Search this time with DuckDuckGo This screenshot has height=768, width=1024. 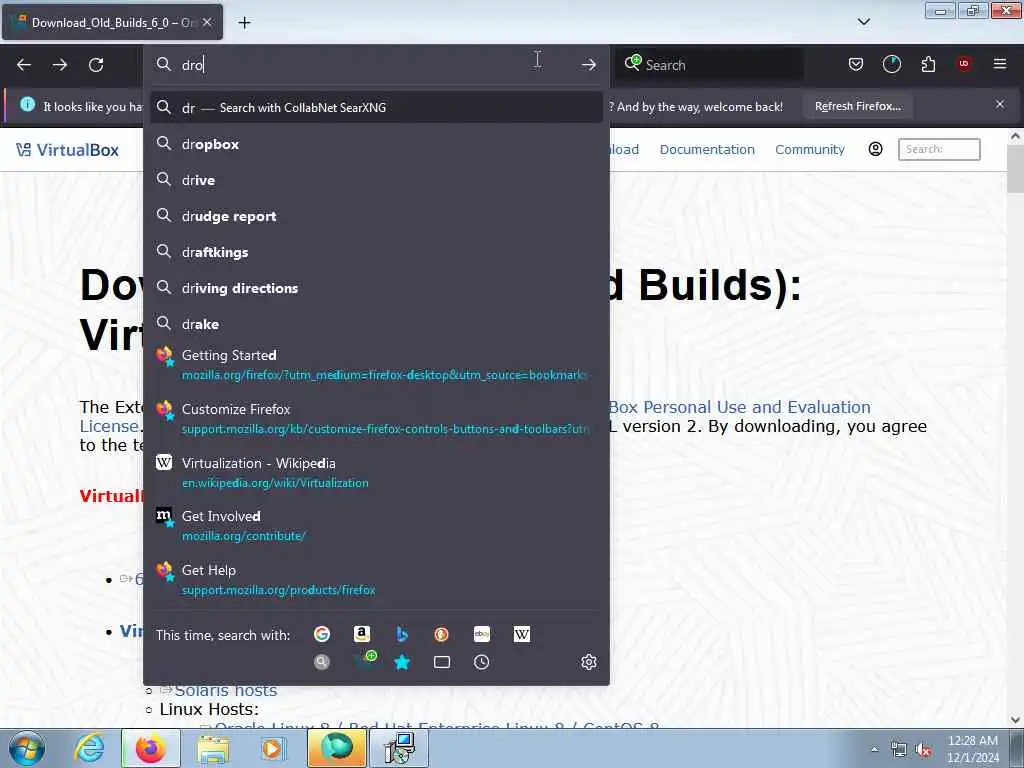click(441, 634)
